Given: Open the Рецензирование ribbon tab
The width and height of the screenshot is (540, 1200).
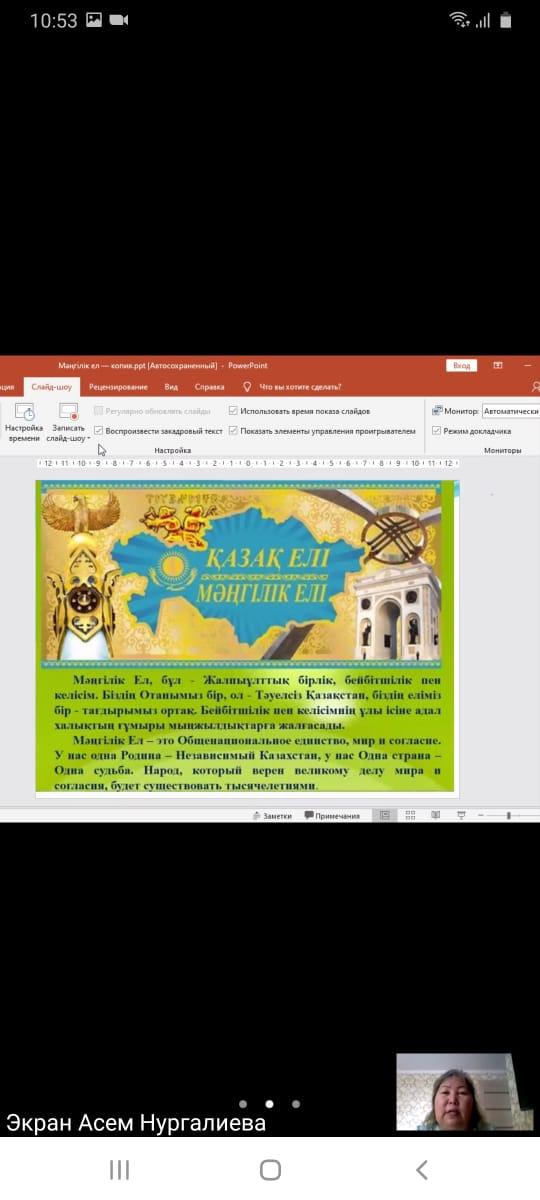Looking at the screenshot, I should (118, 387).
